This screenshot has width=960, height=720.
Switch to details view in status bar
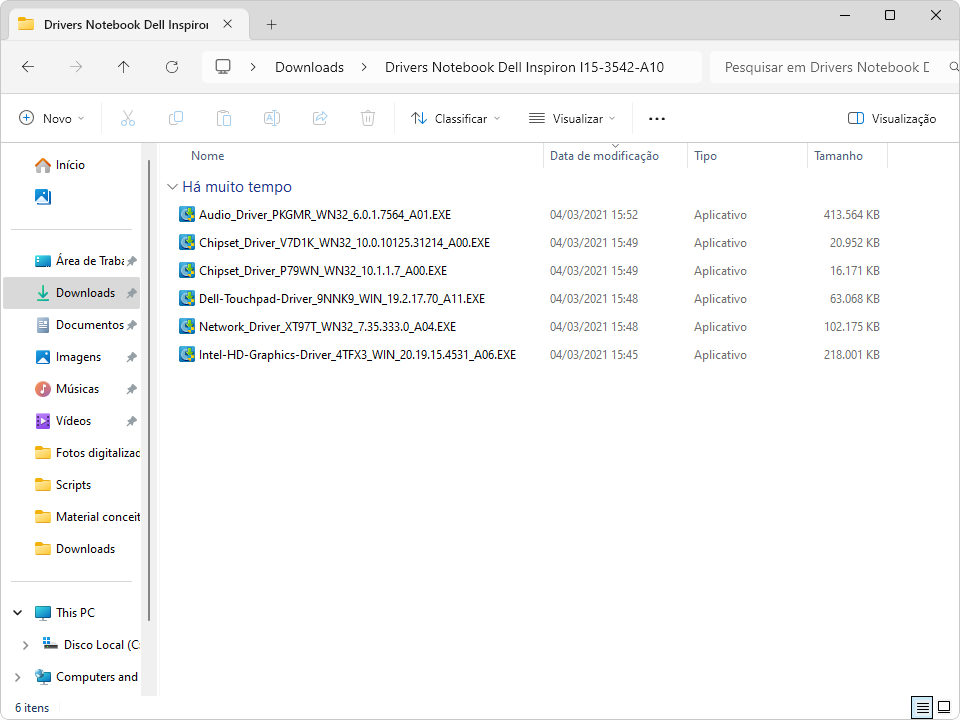921,708
